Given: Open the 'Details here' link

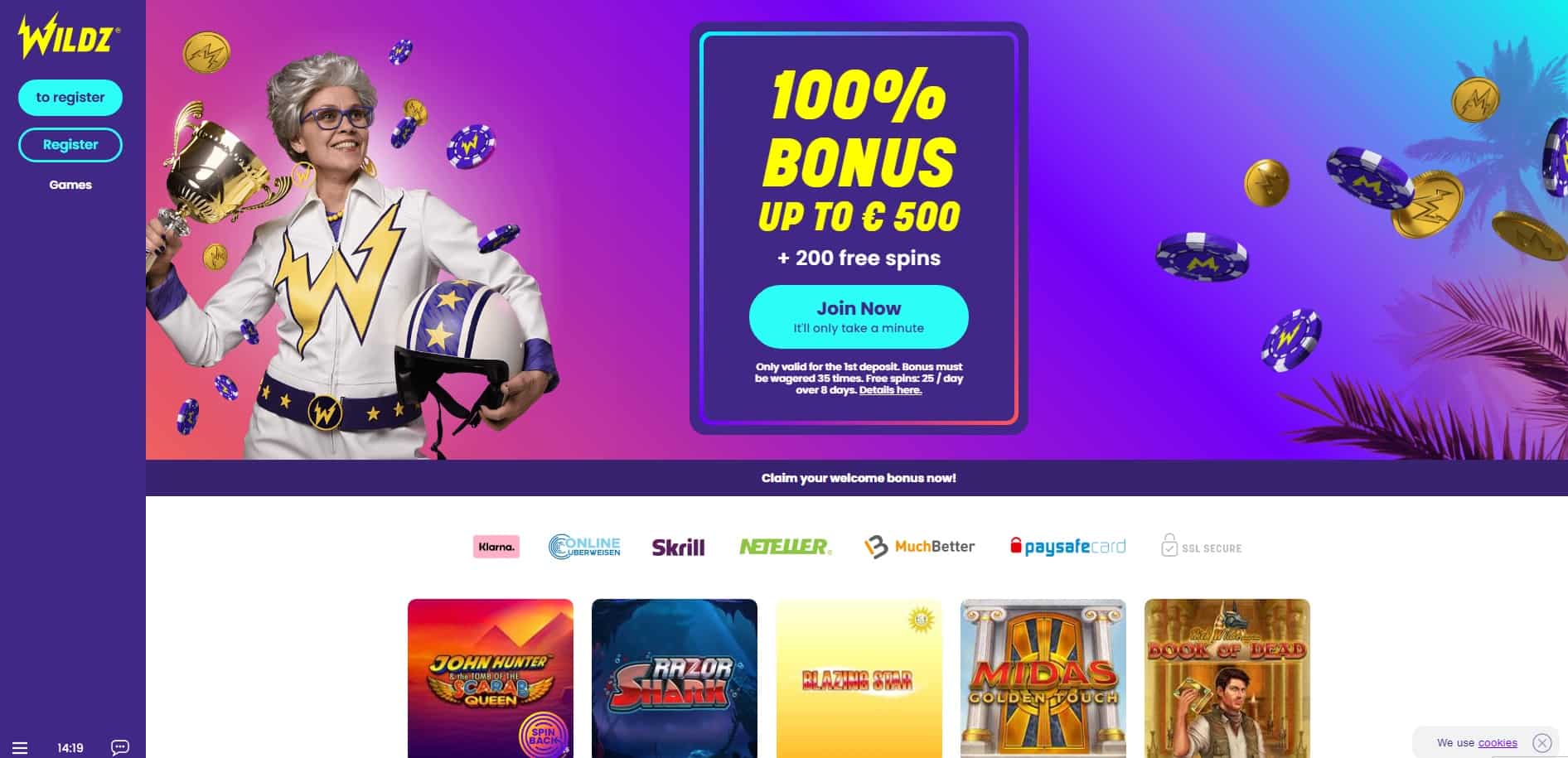Looking at the screenshot, I should [x=890, y=390].
